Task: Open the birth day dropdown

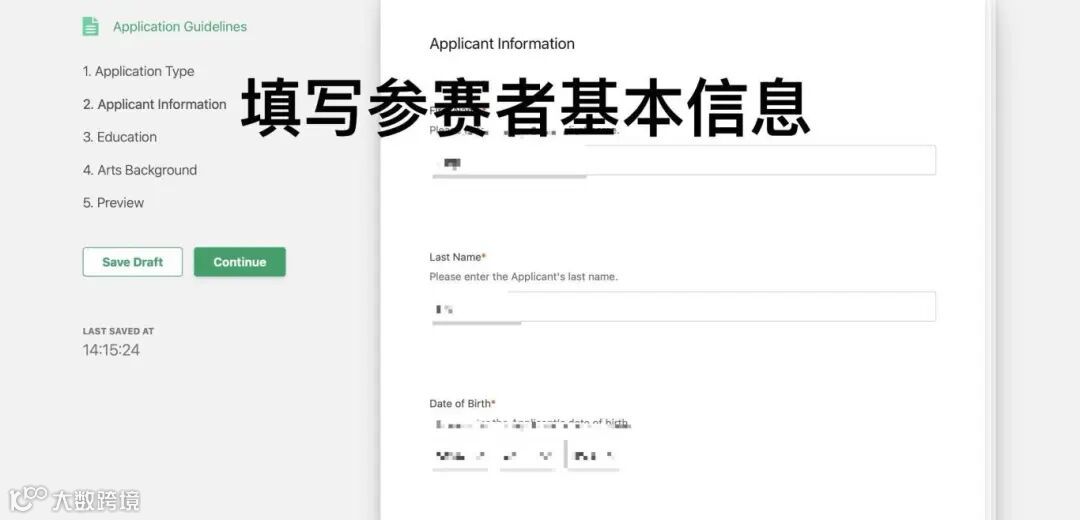Action: point(528,456)
